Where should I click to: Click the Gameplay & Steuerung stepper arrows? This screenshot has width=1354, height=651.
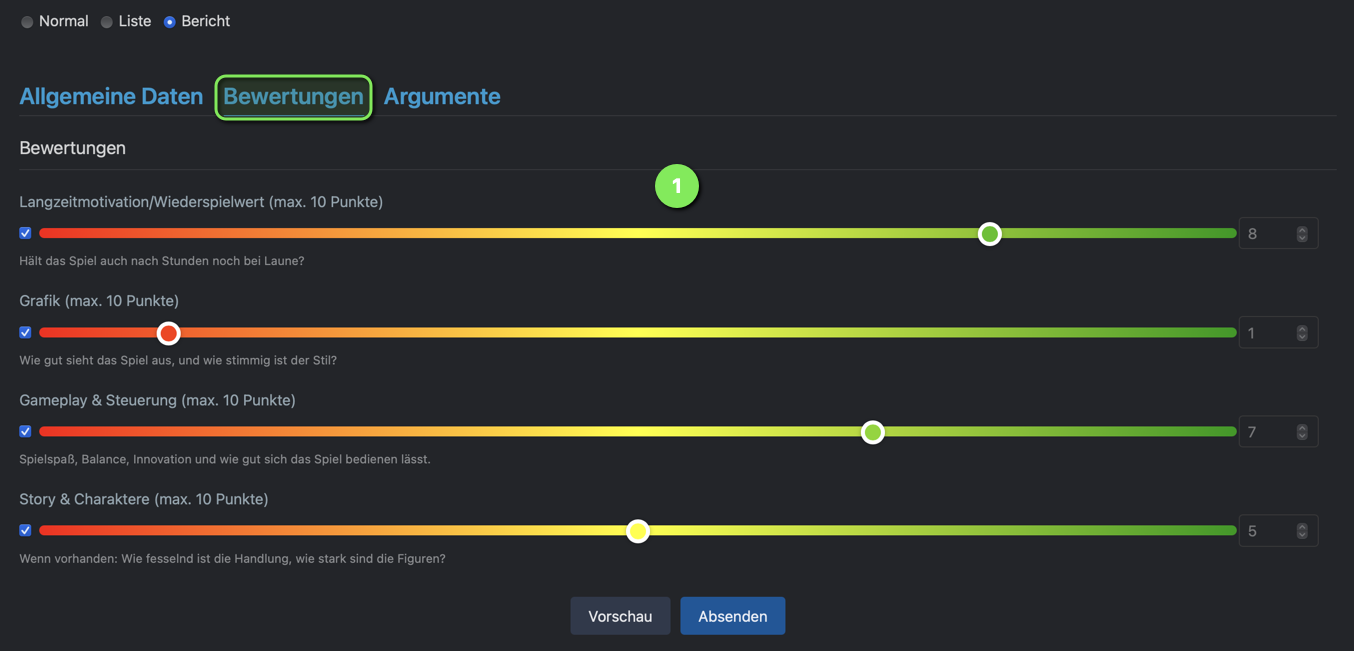tap(1302, 432)
